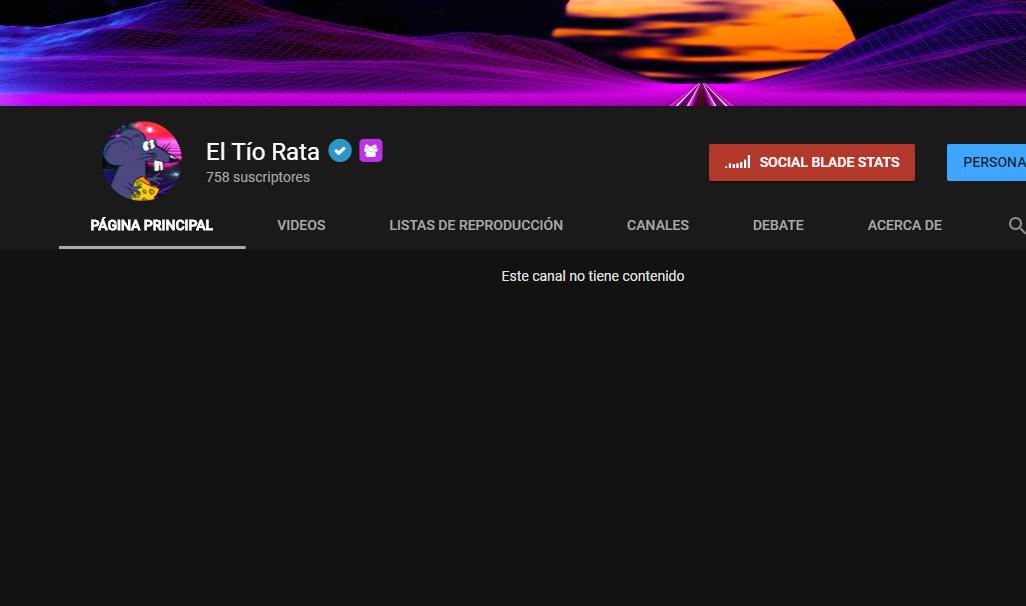1026x606 pixels.
Task: Switch to the Videos tab
Action: (301, 225)
